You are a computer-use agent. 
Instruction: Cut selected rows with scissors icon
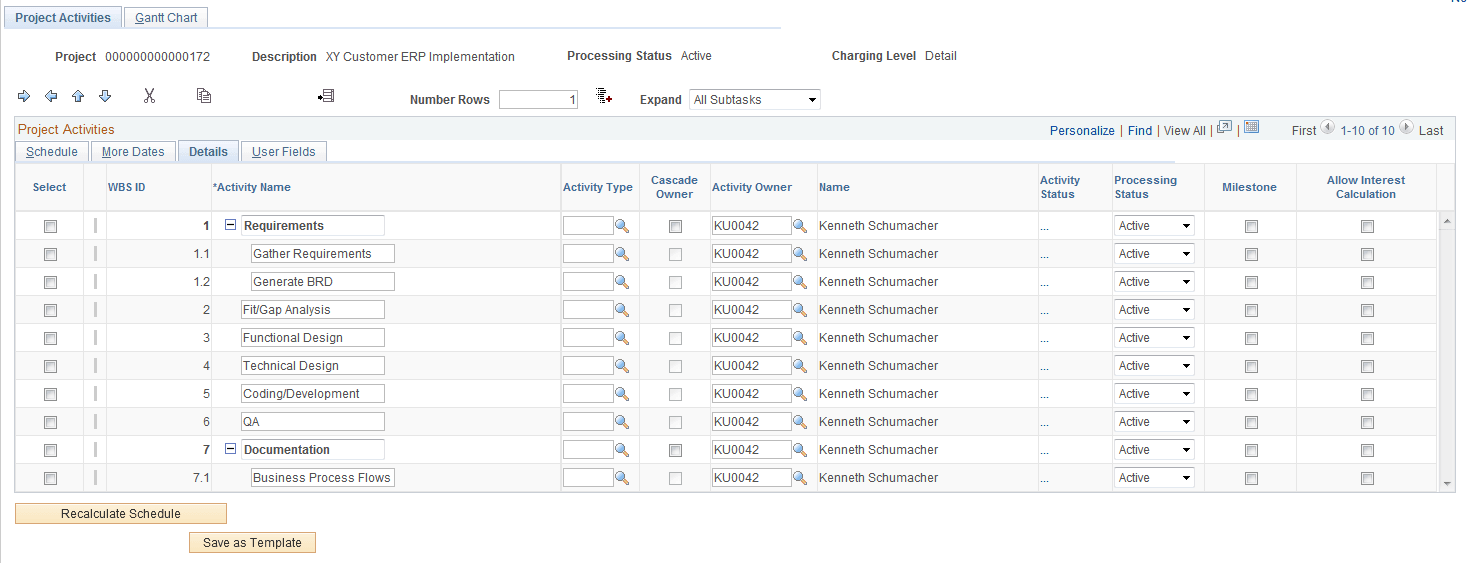pyautogui.click(x=150, y=96)
